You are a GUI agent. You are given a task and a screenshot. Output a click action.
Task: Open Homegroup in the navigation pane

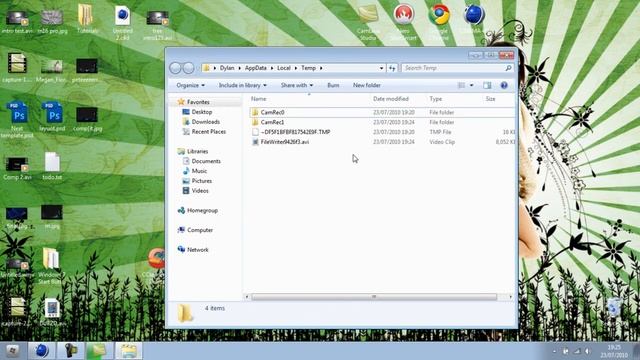202,211
